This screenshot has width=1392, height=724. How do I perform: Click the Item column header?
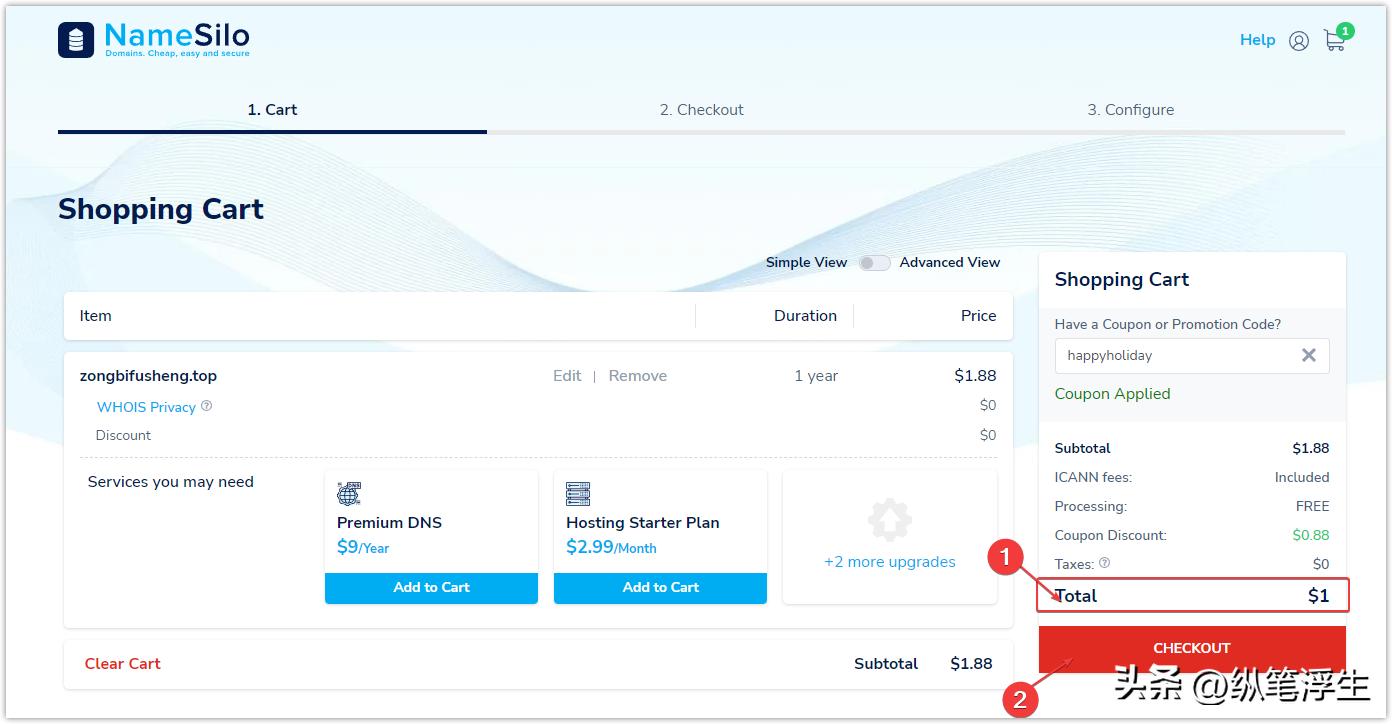coord(96,316)
